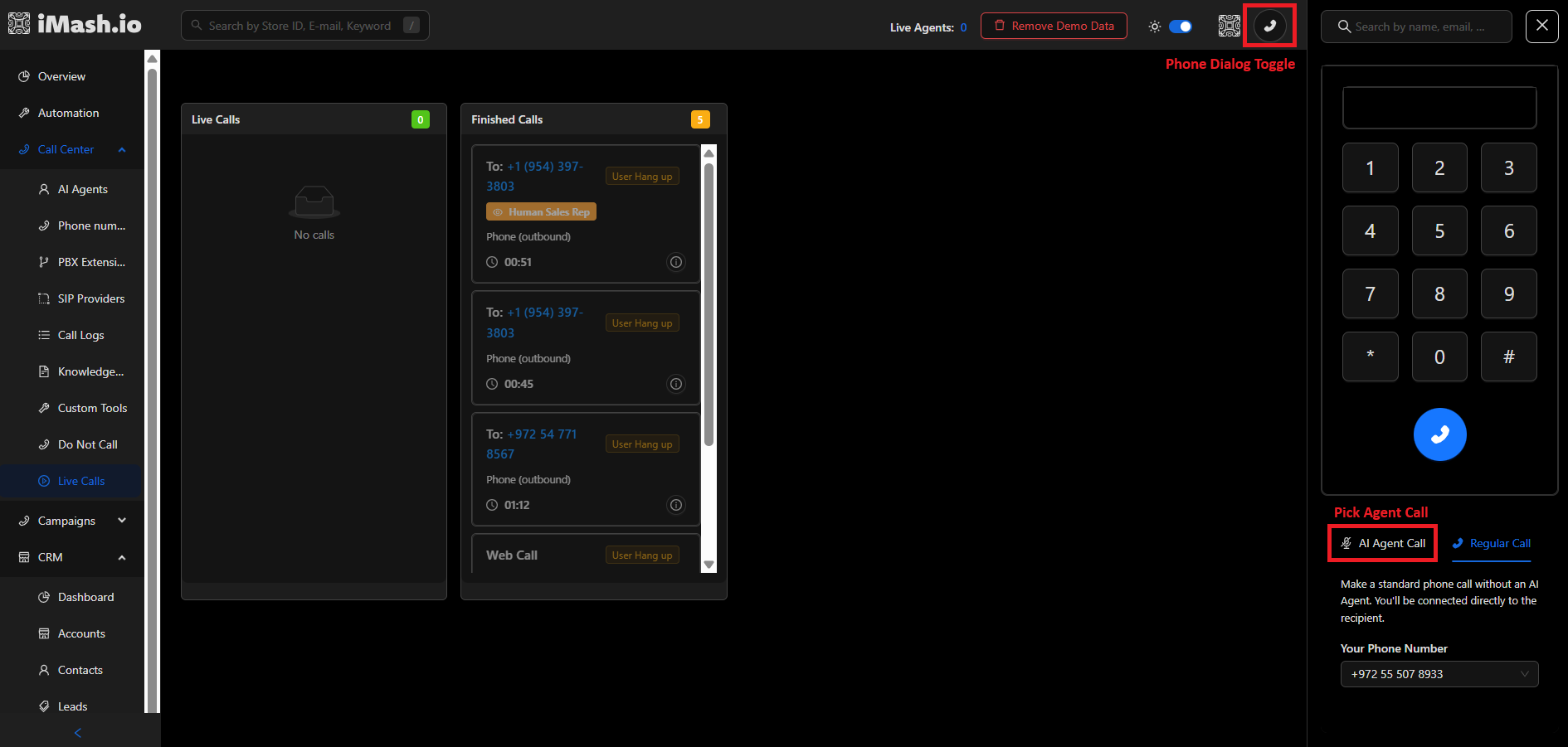1568x747 pixels.
Task: Open the Phone Dialog via the phone icon
Action: (1269, 26)
